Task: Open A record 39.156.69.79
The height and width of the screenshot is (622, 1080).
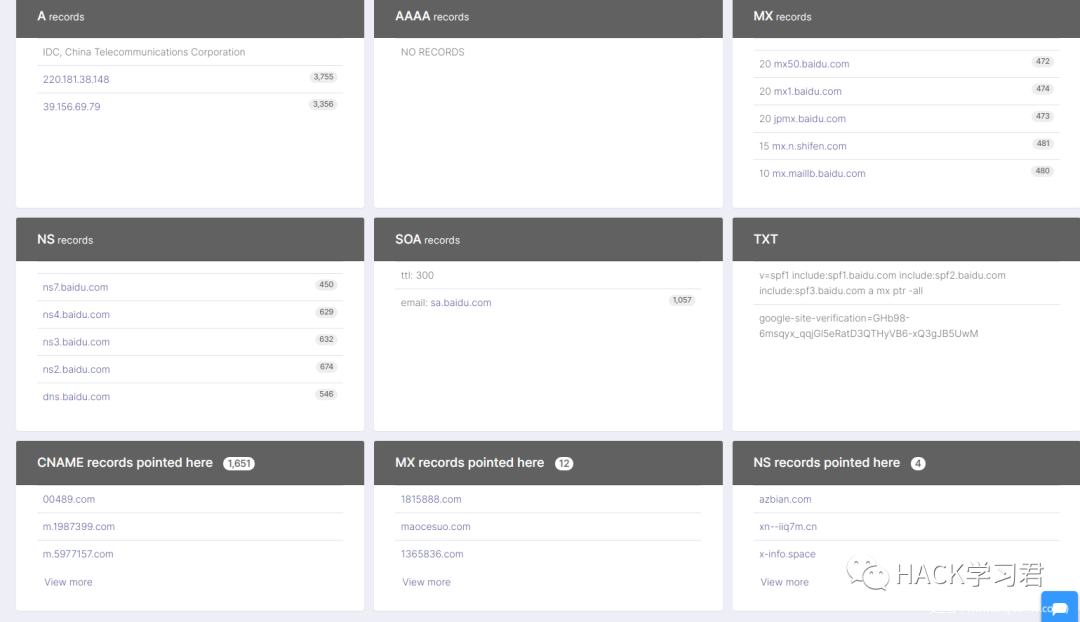Action: pyautogui.click(x=72, y=107)
